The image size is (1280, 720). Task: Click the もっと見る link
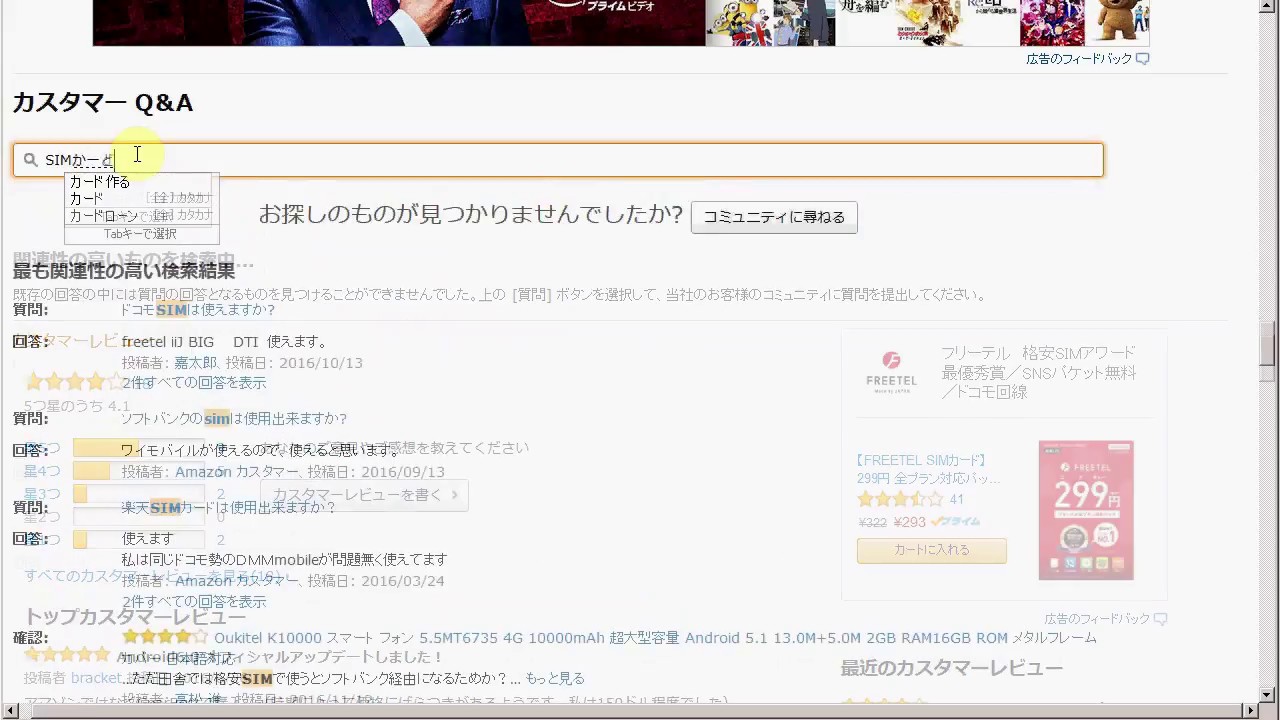pyautogui.click(x=555, y=679)
